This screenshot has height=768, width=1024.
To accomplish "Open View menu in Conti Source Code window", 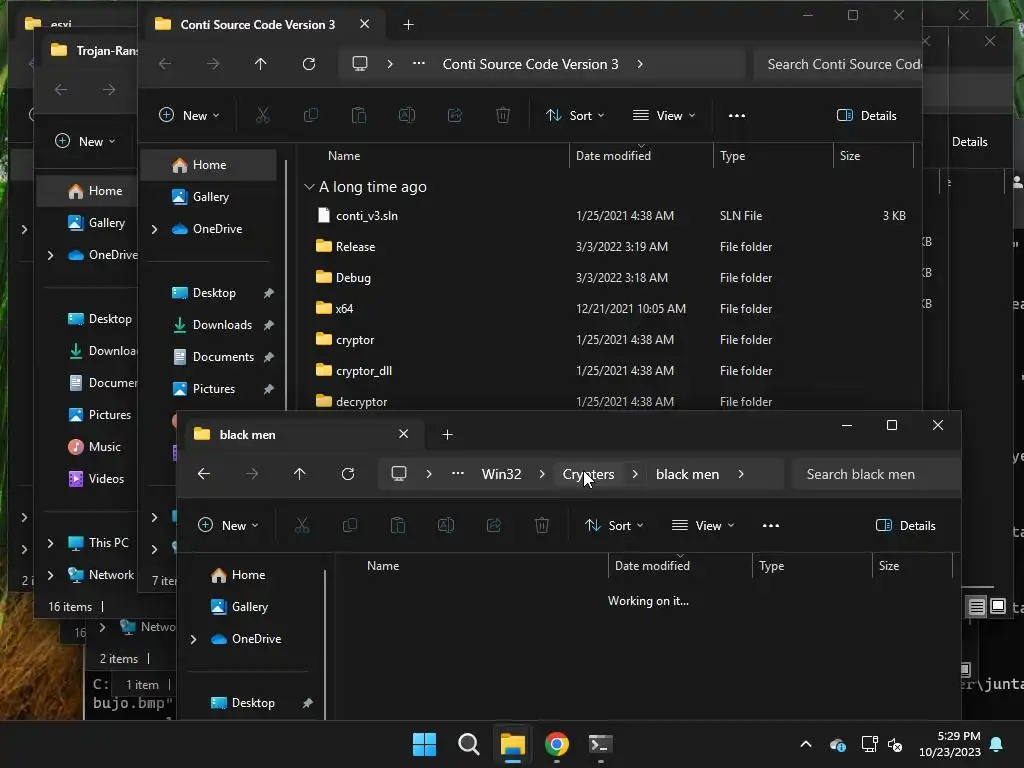I will coord(664,116).
